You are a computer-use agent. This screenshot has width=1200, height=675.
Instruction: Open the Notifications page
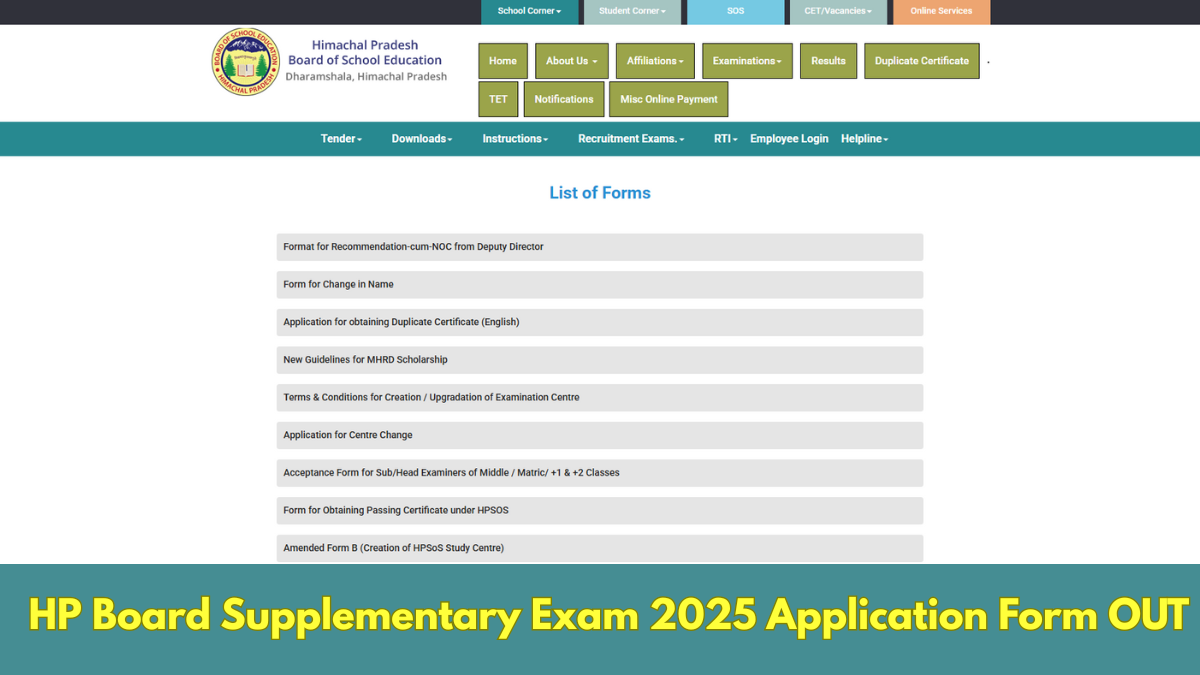[564, 99]
